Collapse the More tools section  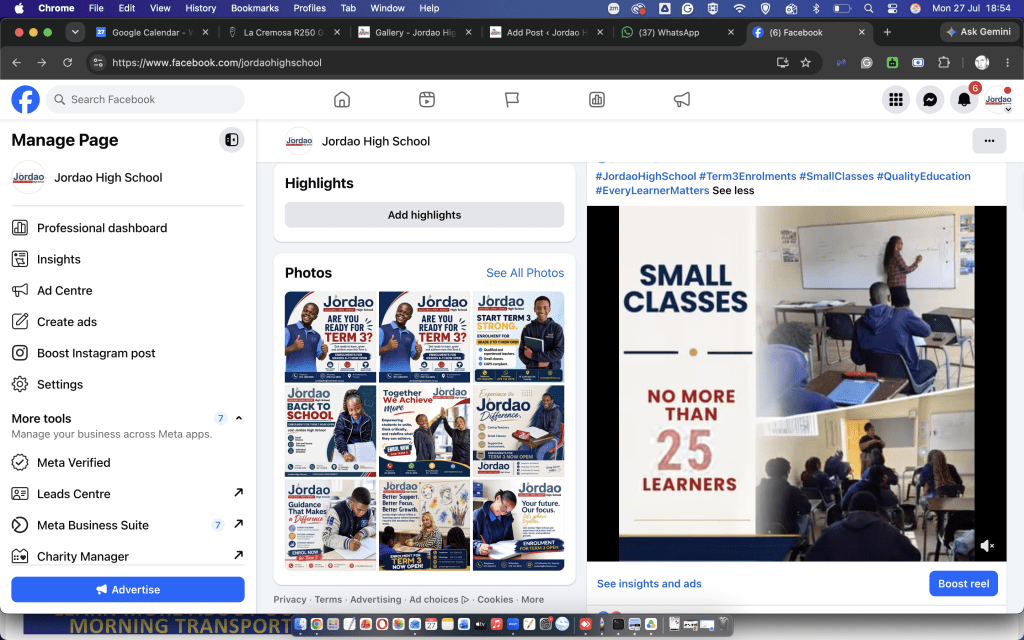click(x=239, y=418)
